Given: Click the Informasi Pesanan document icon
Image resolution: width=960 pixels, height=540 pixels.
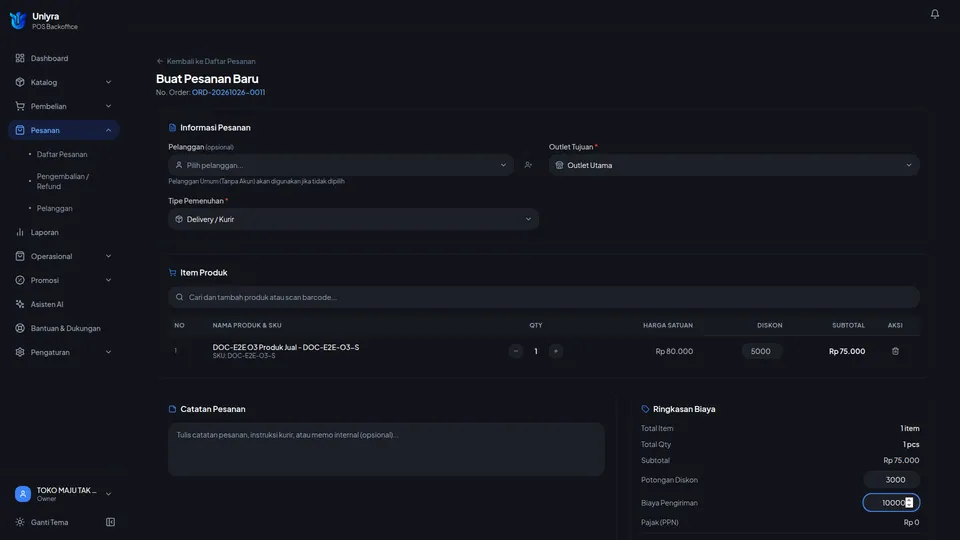Looking at the screenshot, I should [172, 127].
